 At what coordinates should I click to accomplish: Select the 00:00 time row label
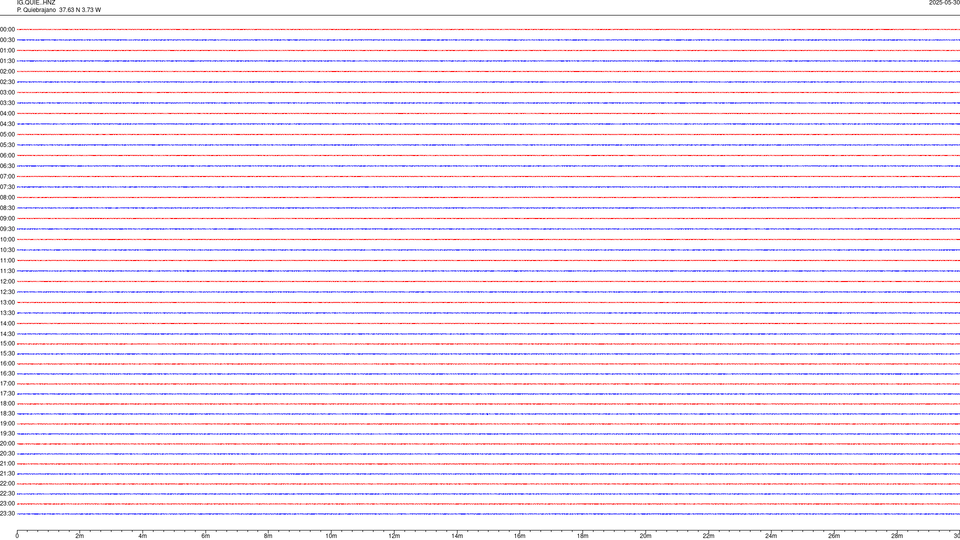click(x=7, y=29)
